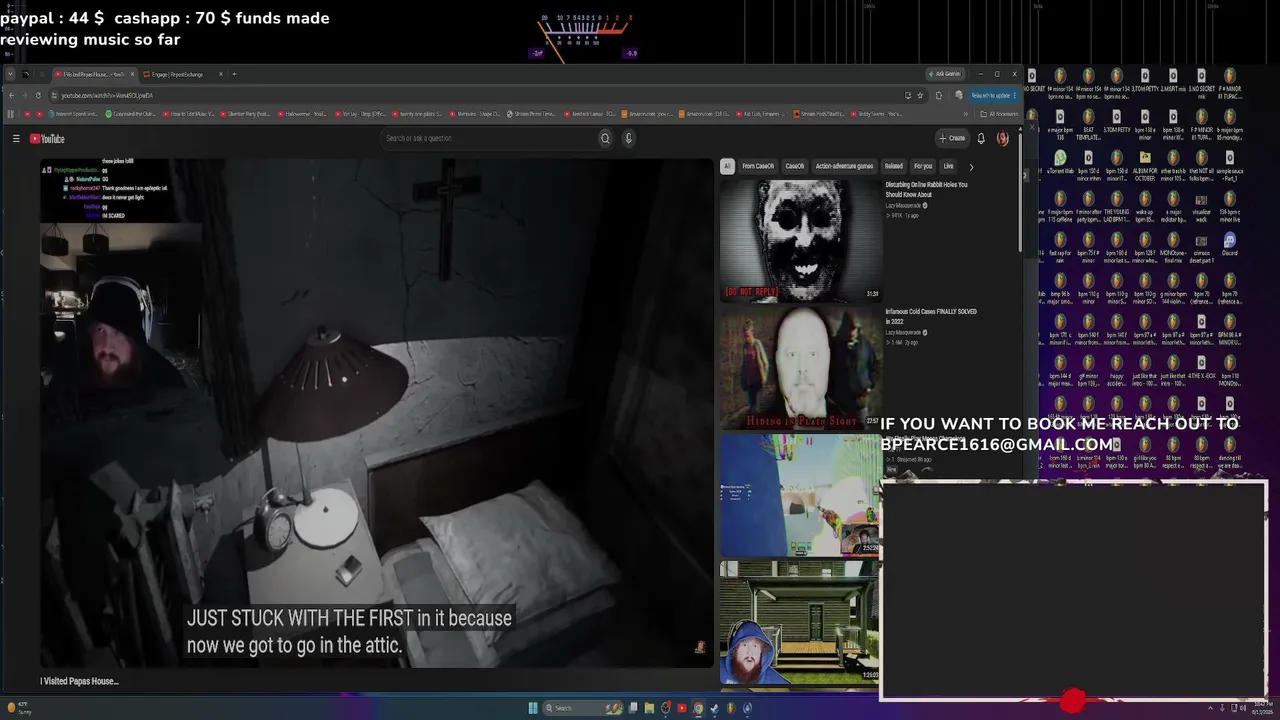Screen dimensions: 1280x720
Task: Open the YouTube account avatar menu
Action: pos(1003,138)
